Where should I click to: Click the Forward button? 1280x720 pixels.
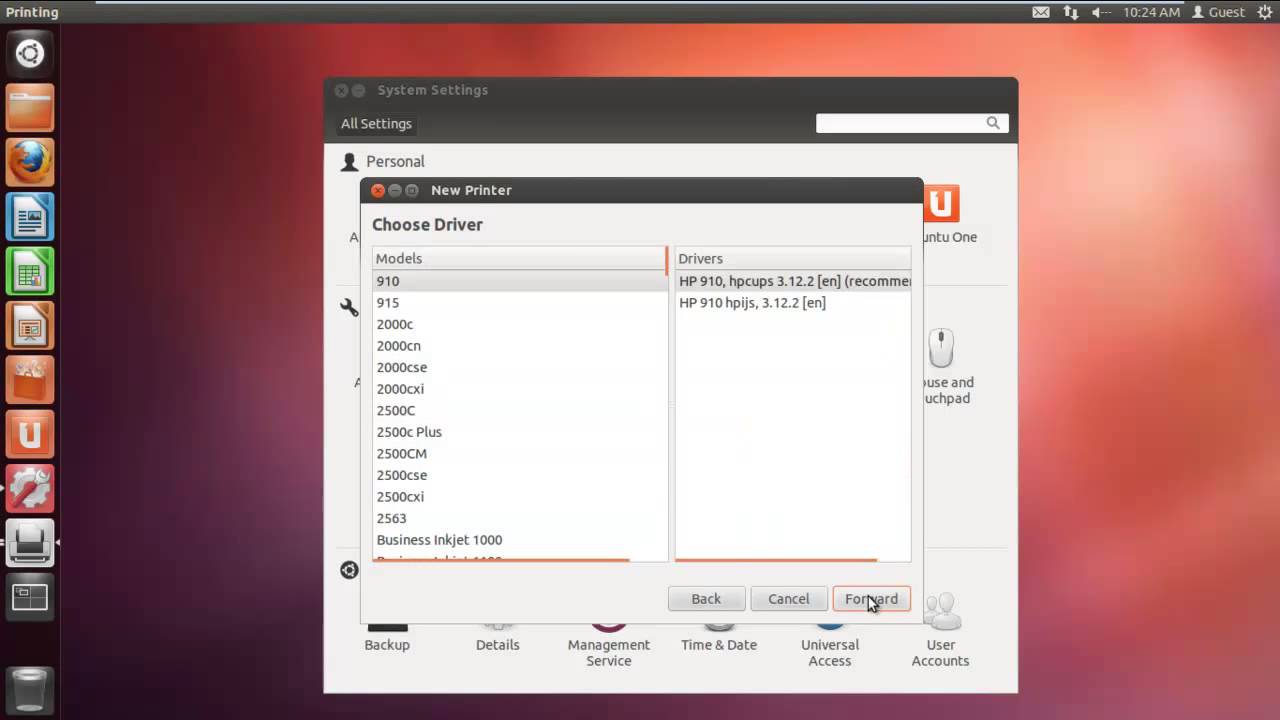click(x=871, y=599)
